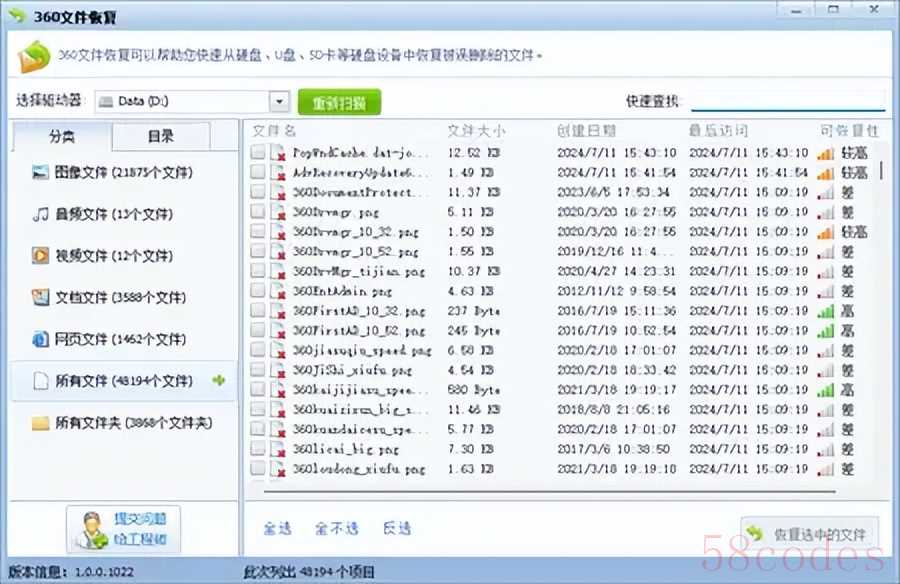Screen dimensions: 900x584
Task: Click the green 重新扫描 button
Action: click(x=339, y=102)
